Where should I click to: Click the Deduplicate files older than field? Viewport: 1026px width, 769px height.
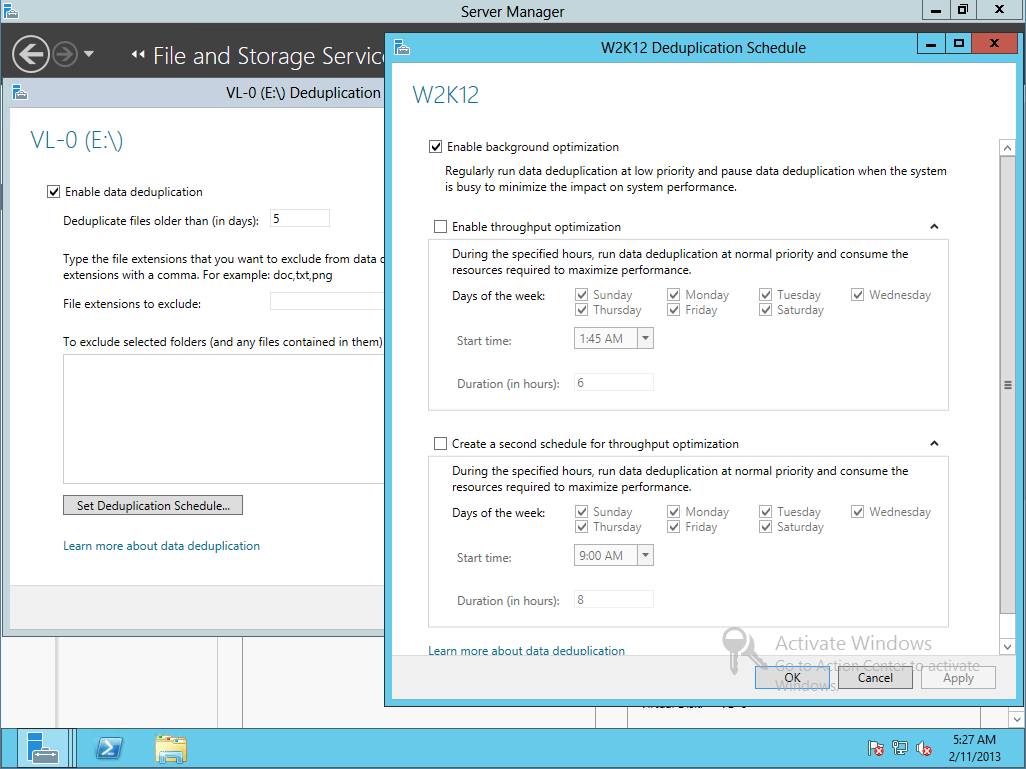click(300, 219)
